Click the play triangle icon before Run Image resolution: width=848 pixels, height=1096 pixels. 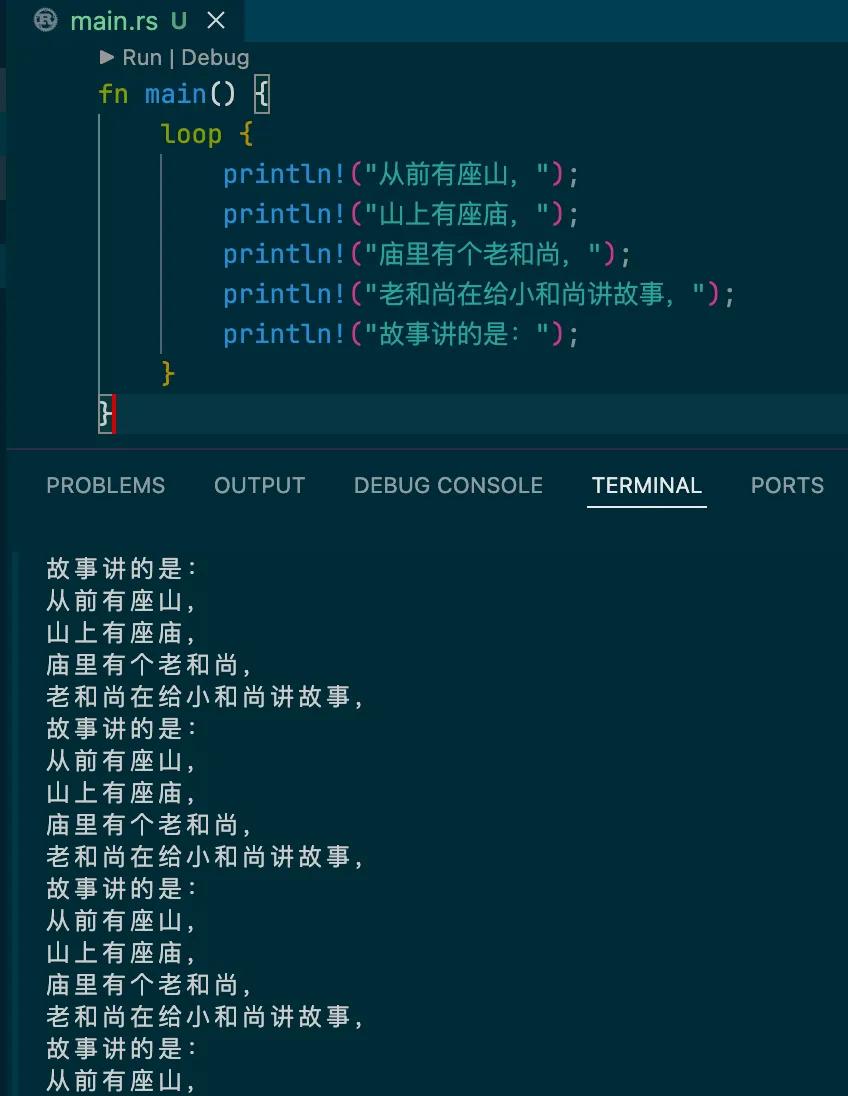(x=107, y=57)
